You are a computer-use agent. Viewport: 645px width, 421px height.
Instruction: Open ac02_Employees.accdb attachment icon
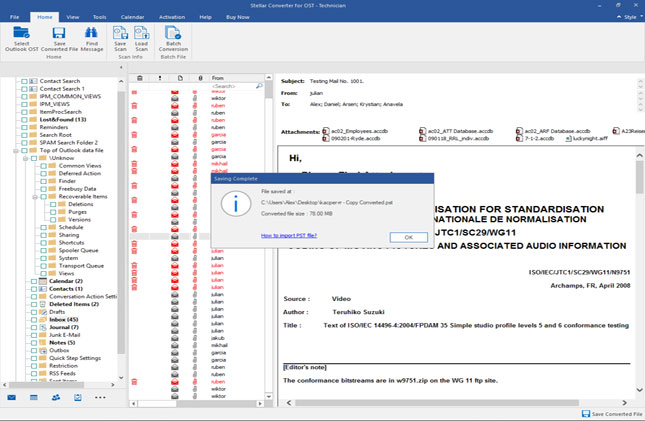click(x=326, y=131)
